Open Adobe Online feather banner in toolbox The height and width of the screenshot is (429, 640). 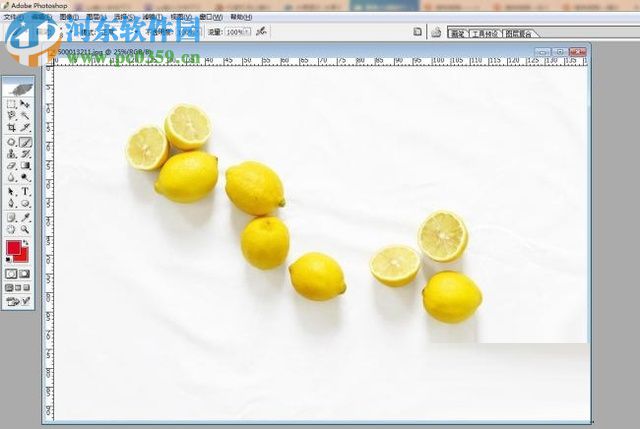18,88
